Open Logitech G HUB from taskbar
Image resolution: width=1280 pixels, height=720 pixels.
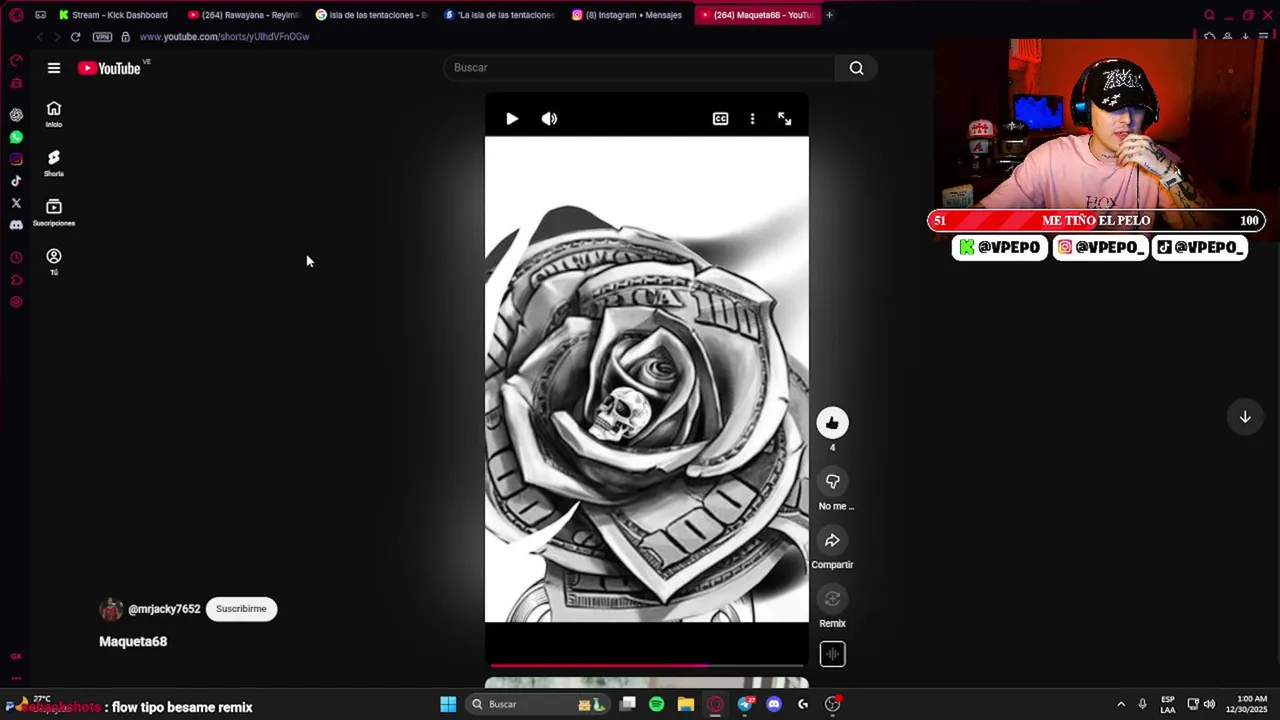[802, 704]
